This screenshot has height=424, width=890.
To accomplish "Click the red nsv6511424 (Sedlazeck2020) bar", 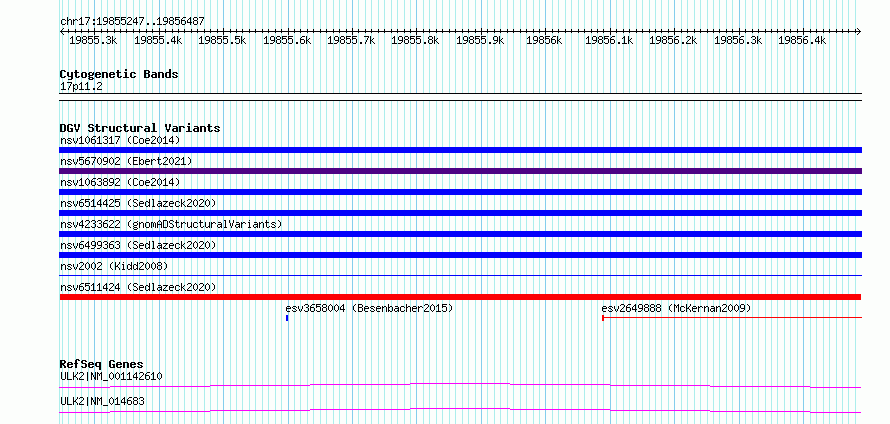I will point(460,297).
